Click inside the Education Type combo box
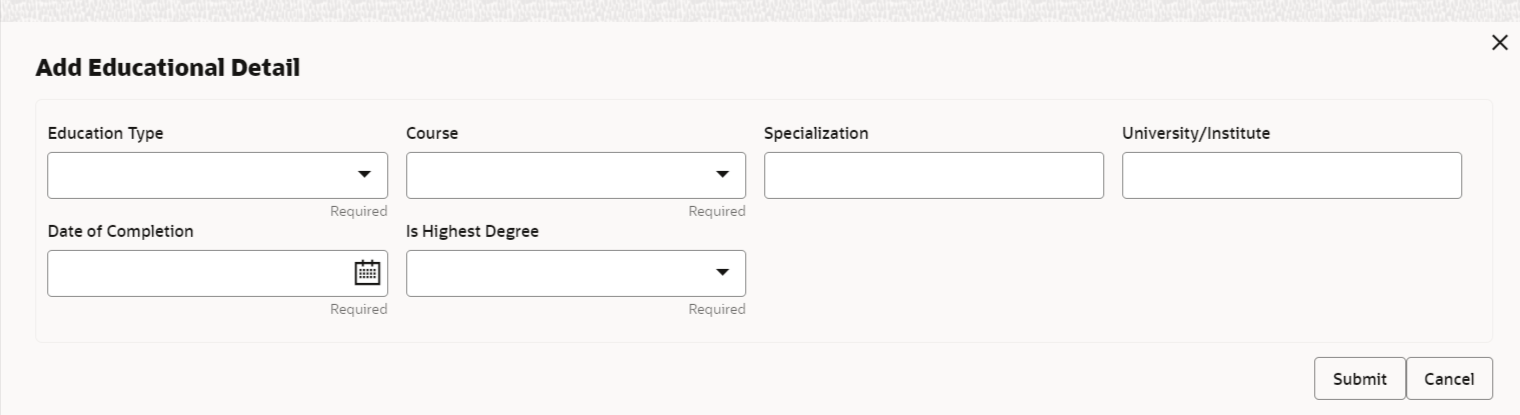Screen dimensions: 1520x415 click(195, 175)
